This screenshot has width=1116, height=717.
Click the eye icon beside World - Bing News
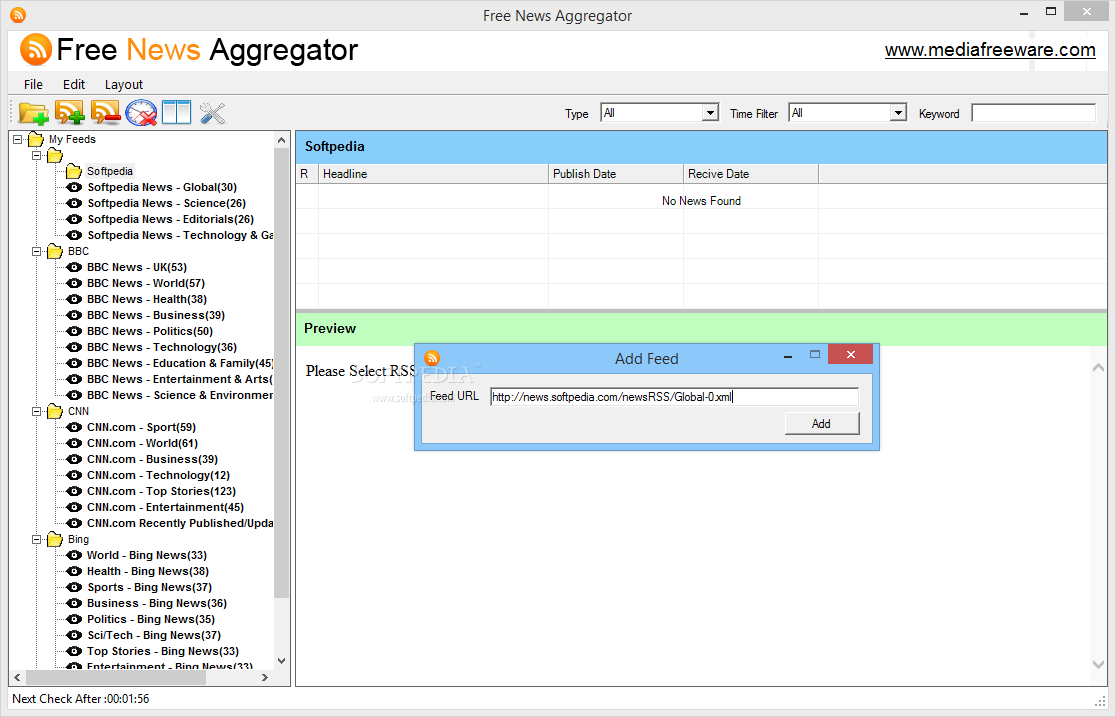74,555
